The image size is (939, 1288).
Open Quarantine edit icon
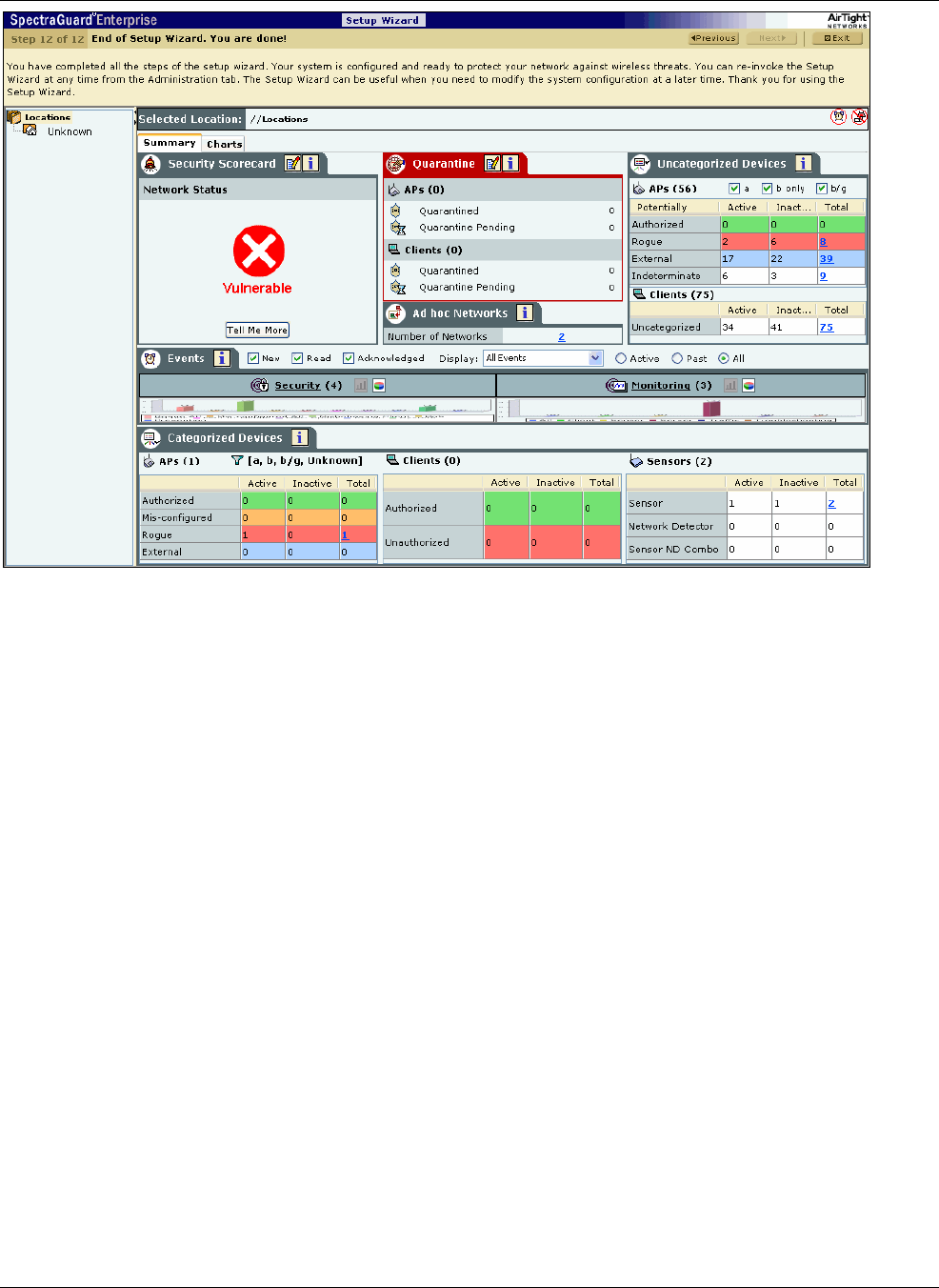[492, 164]
